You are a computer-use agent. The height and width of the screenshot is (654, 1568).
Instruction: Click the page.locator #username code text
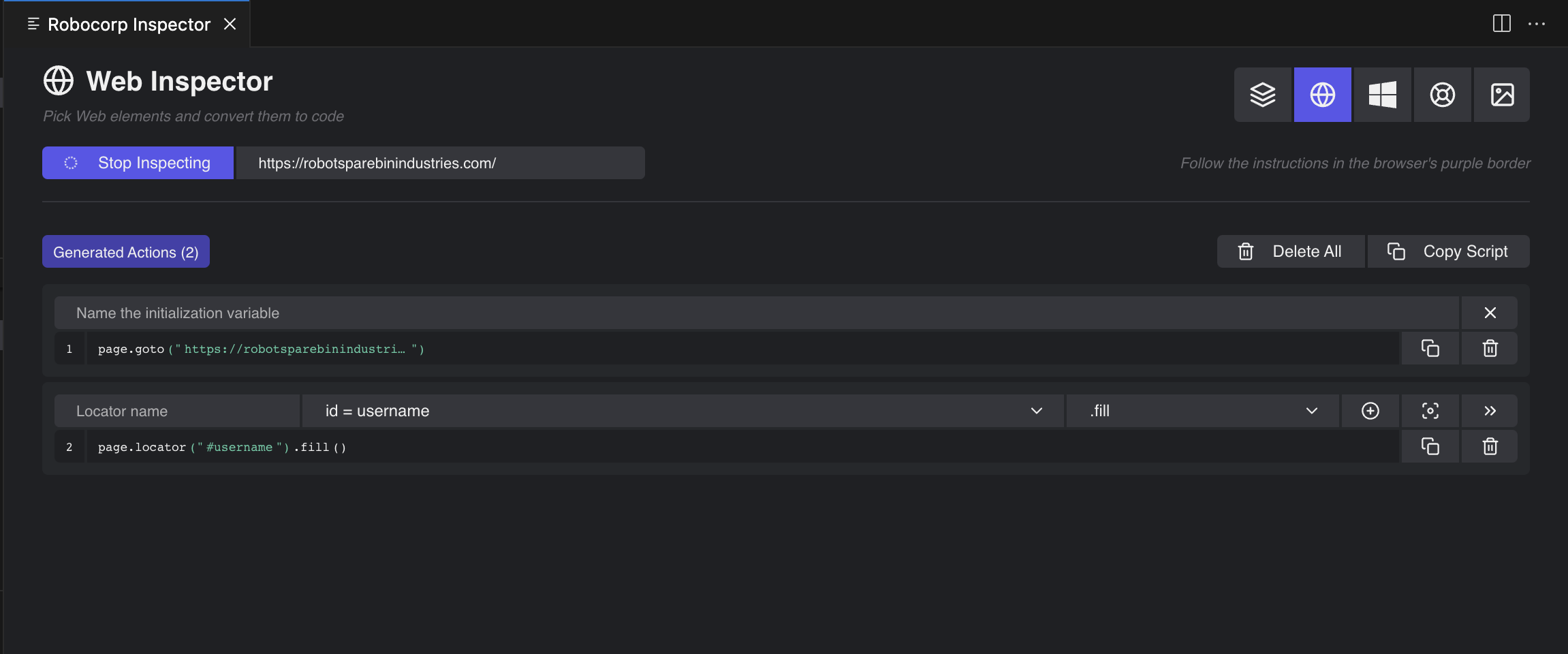(x=222, y=447)
